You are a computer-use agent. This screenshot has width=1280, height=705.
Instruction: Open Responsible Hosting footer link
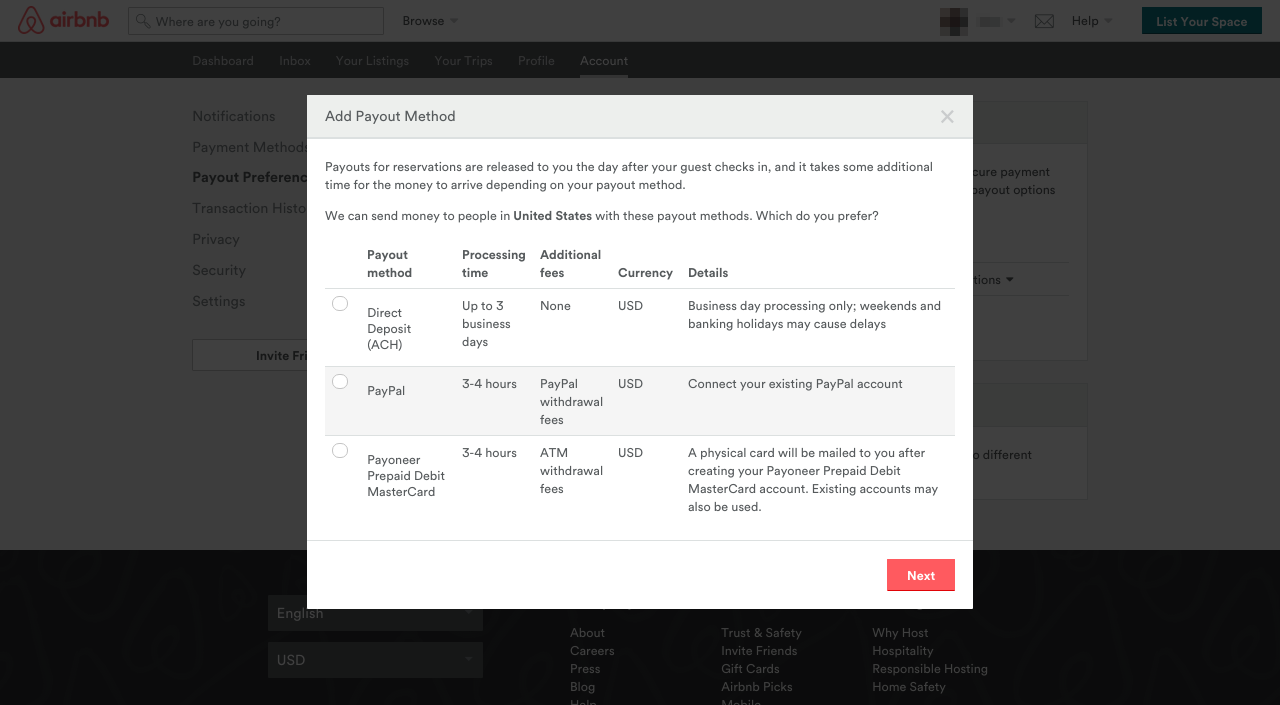point(930,669)
